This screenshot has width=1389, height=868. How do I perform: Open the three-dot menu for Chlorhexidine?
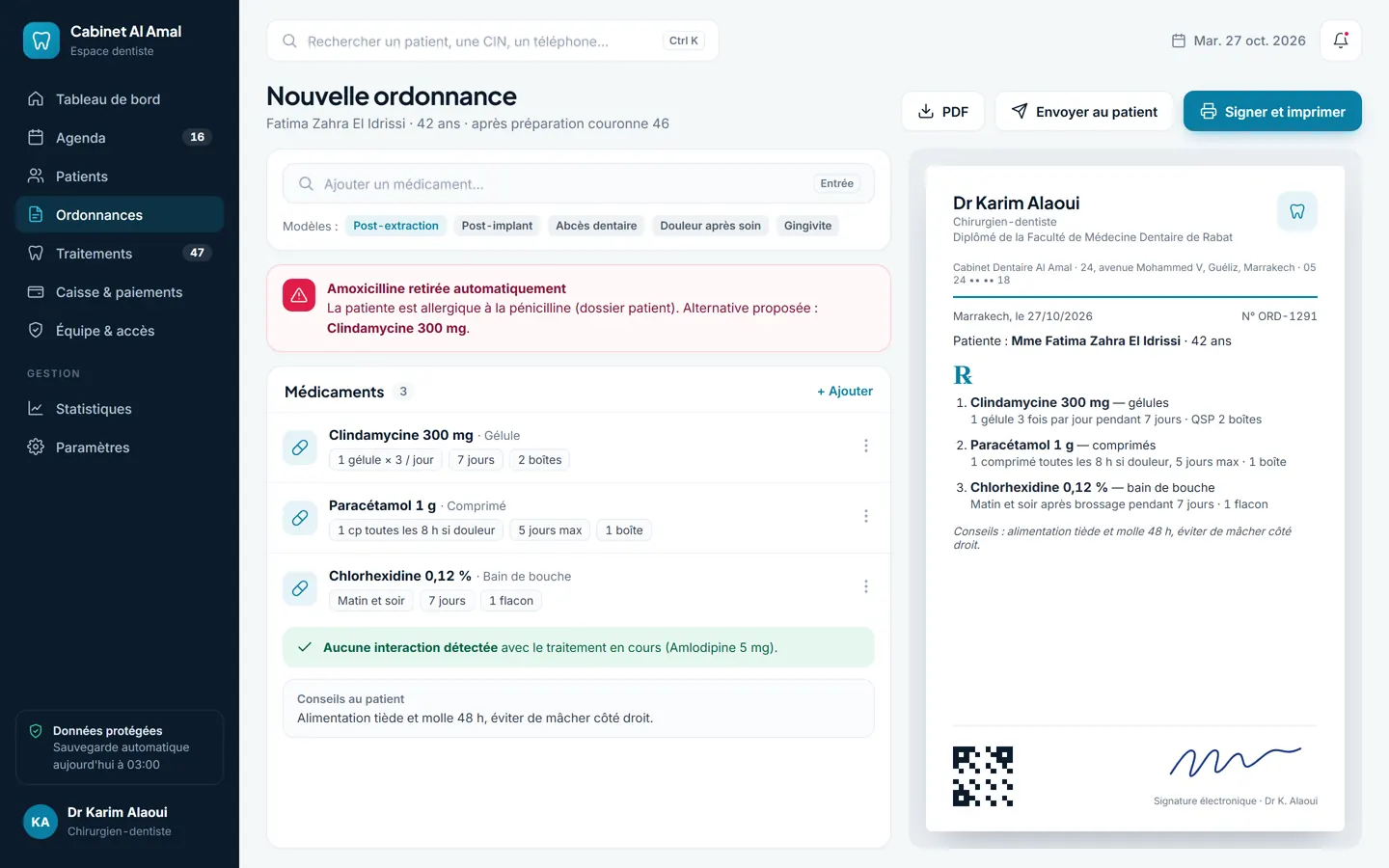(x=866, y=586)
